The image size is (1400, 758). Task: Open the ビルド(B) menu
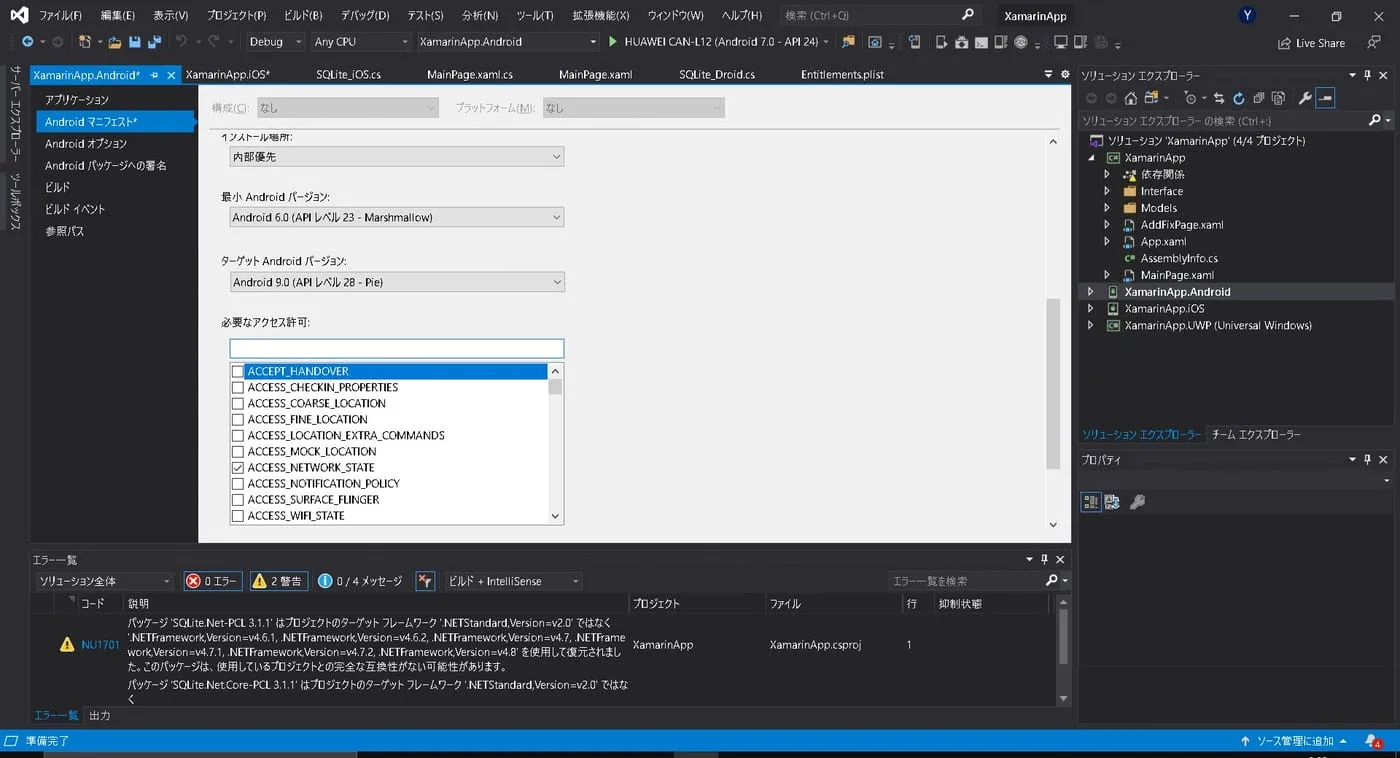[x=303, y=15]
